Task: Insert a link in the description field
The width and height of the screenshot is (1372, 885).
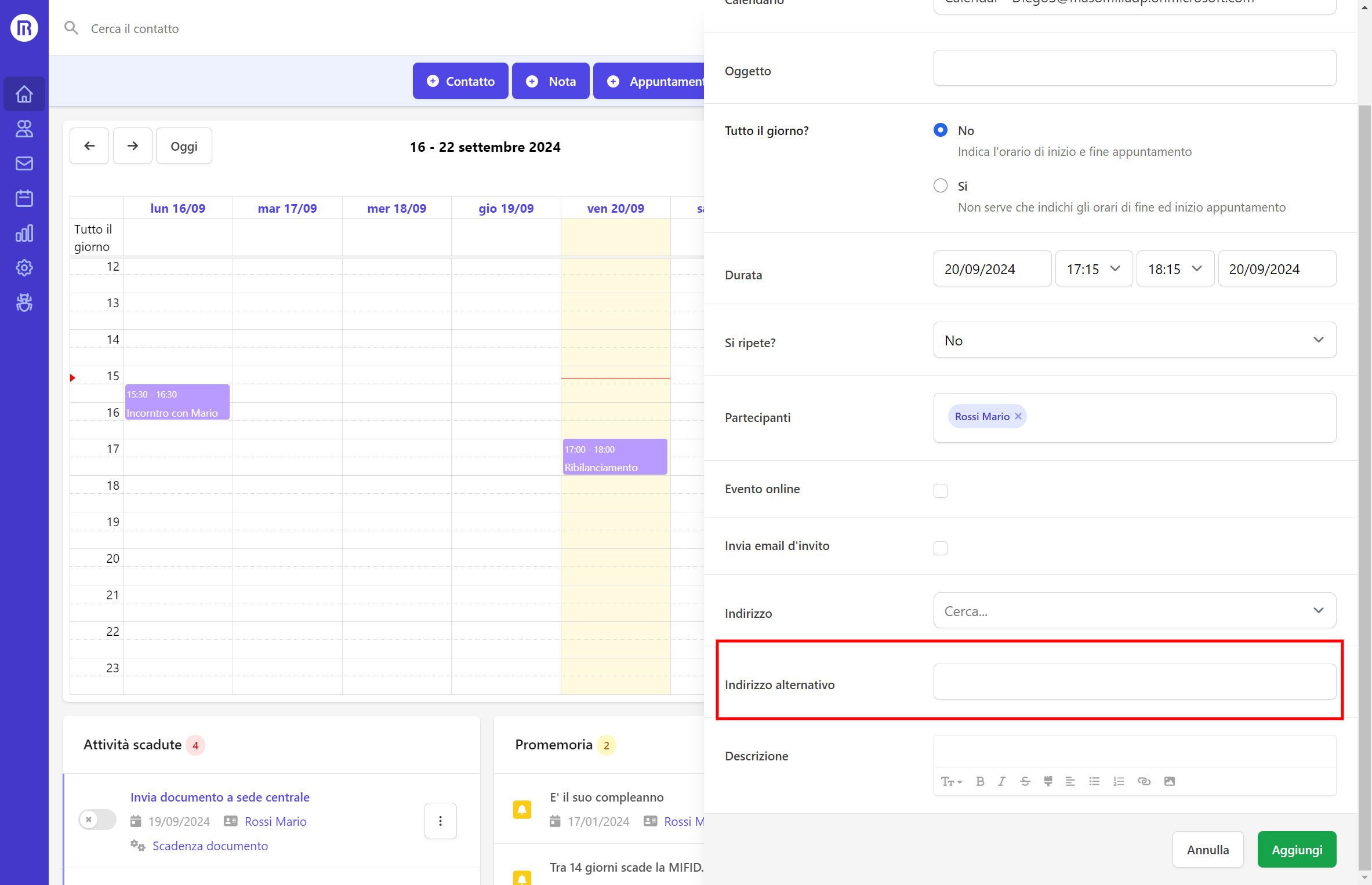Action: pyautogui.click(x=1144, y=781)
